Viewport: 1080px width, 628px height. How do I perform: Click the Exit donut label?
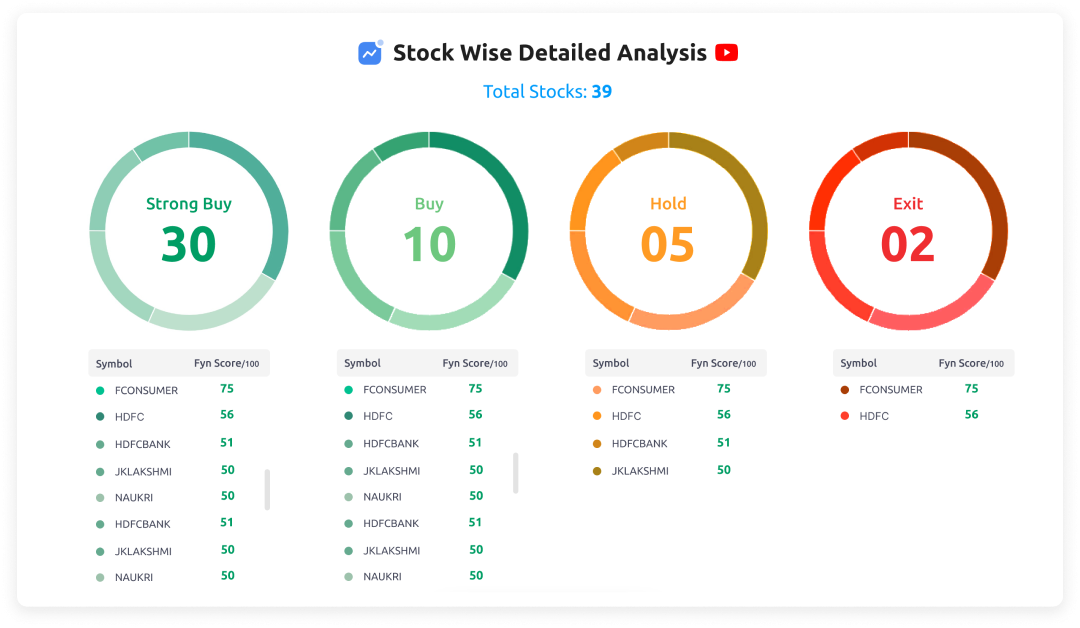(x=908, y=204)
